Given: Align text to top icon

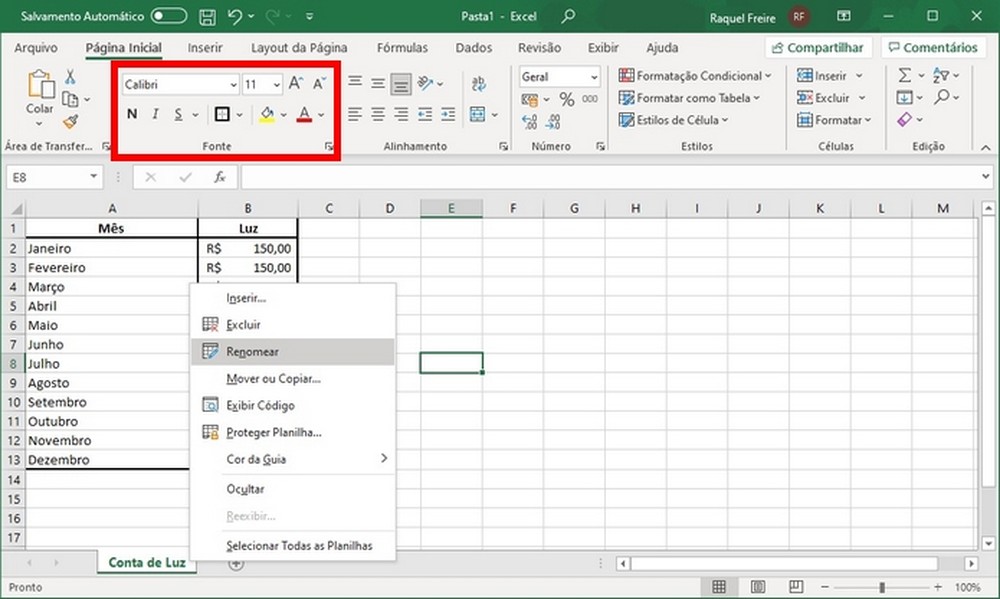Looking at the screenshot, I should (x=355, y=82).
